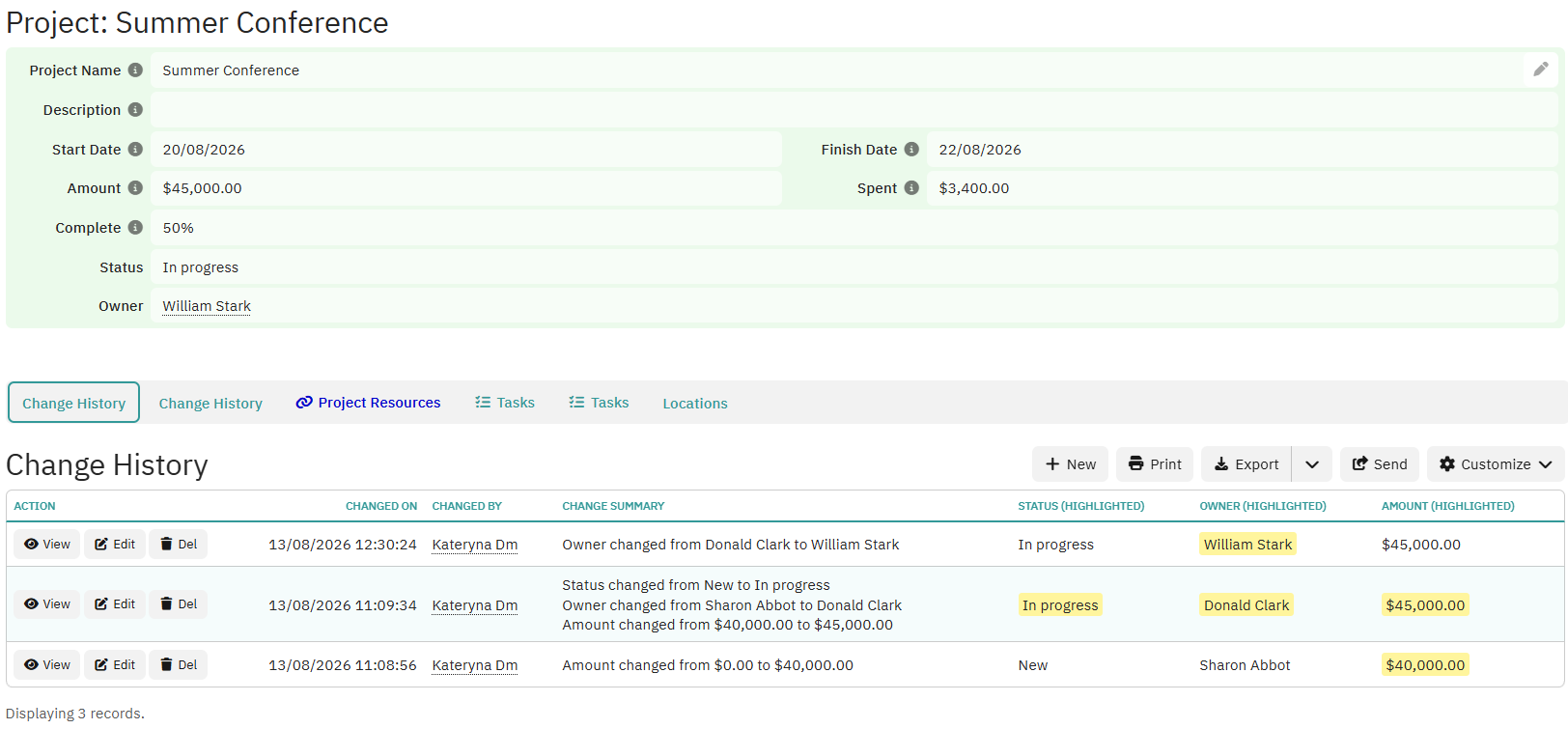Click the info icon next to Amount
The image size is (1568, 729).
click(135, 188)
